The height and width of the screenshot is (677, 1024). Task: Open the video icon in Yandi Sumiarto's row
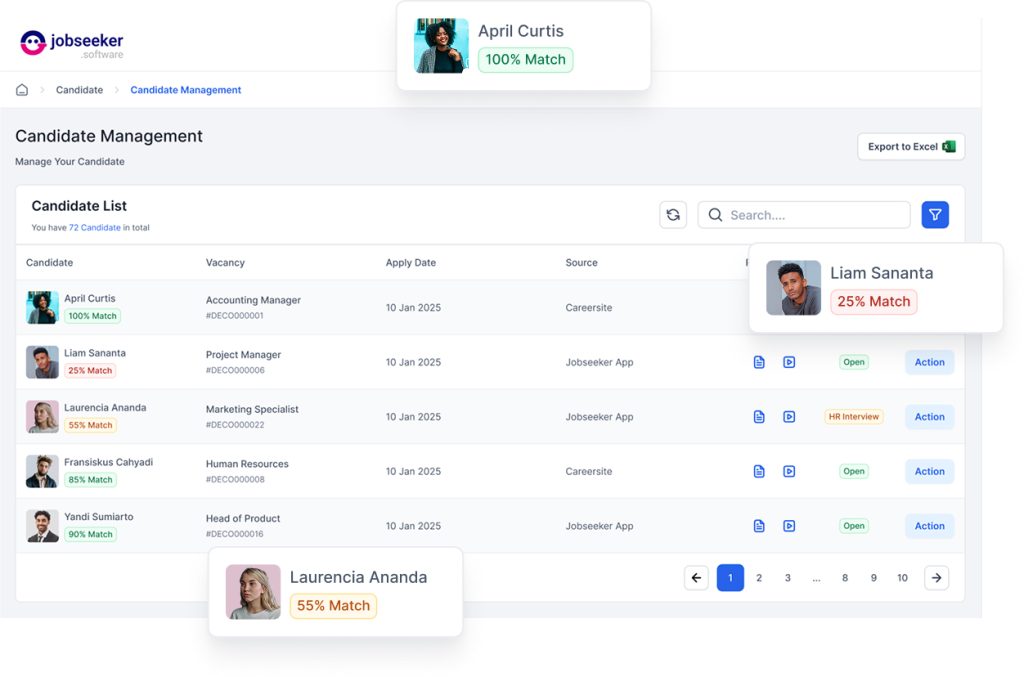coord(789,526)
